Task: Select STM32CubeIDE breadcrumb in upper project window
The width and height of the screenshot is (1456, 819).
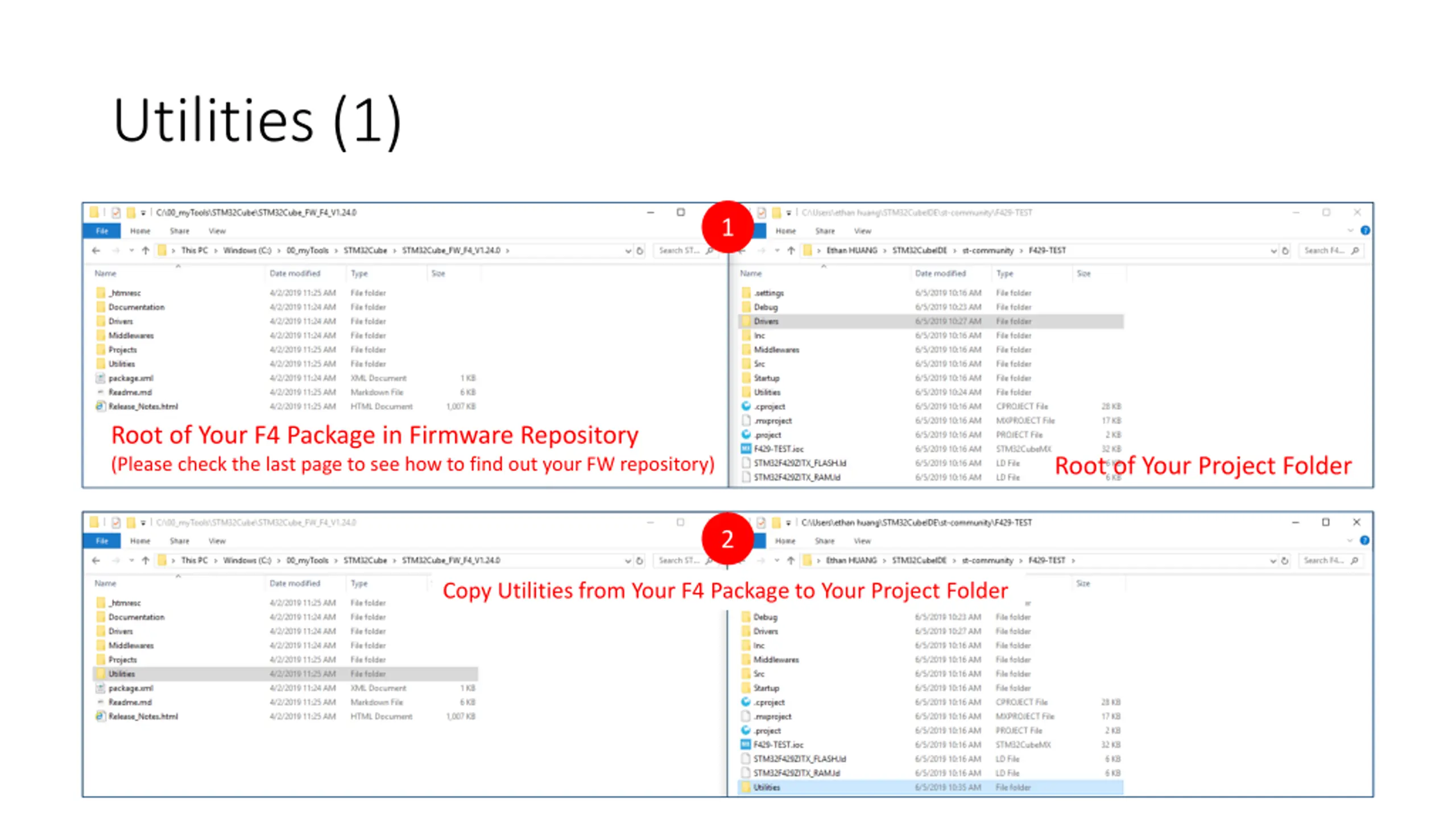Action: click(x=920, y=250)
